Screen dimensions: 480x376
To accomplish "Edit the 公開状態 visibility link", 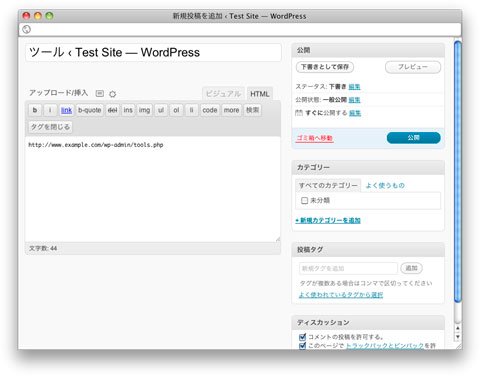I will 354,100.
